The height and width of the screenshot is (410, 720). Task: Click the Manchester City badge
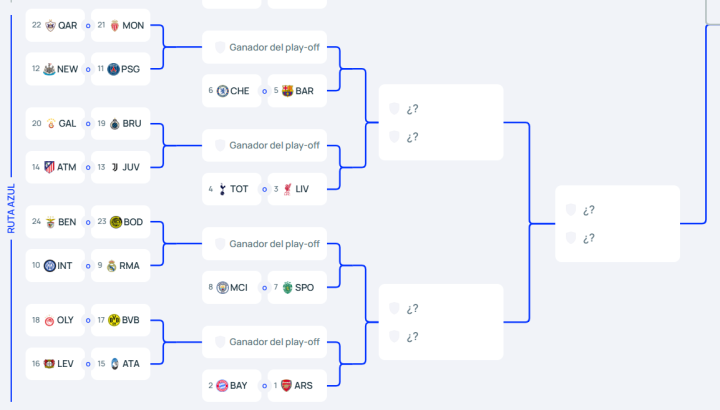click(222, 287)
